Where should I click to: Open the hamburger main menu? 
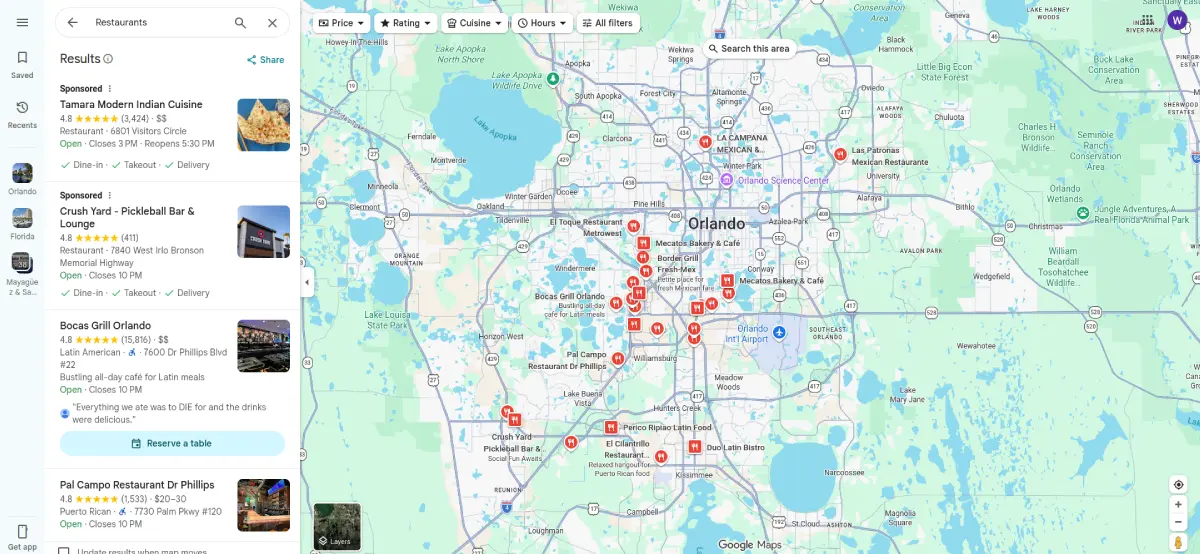(22, 22)
